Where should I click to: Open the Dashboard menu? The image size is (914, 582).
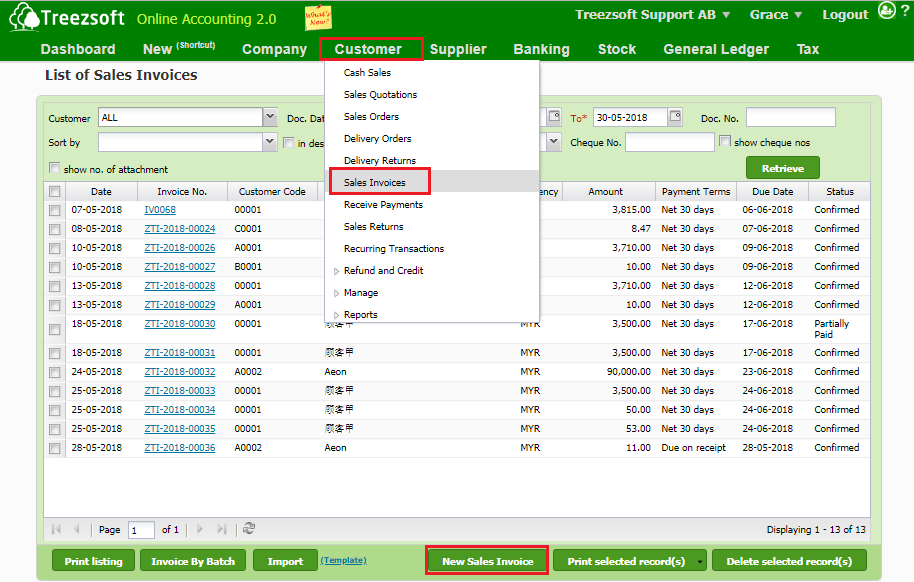point(78,50)
